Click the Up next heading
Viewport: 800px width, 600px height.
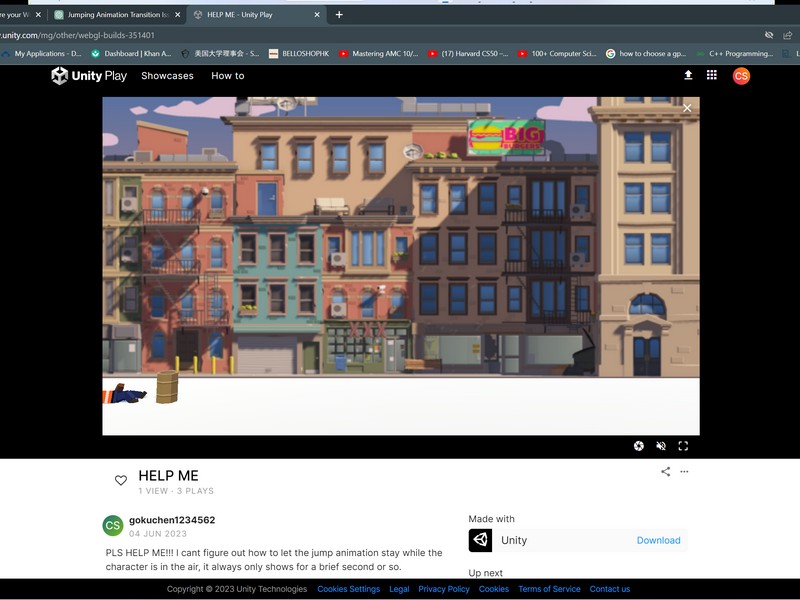(x=485, y=573)
